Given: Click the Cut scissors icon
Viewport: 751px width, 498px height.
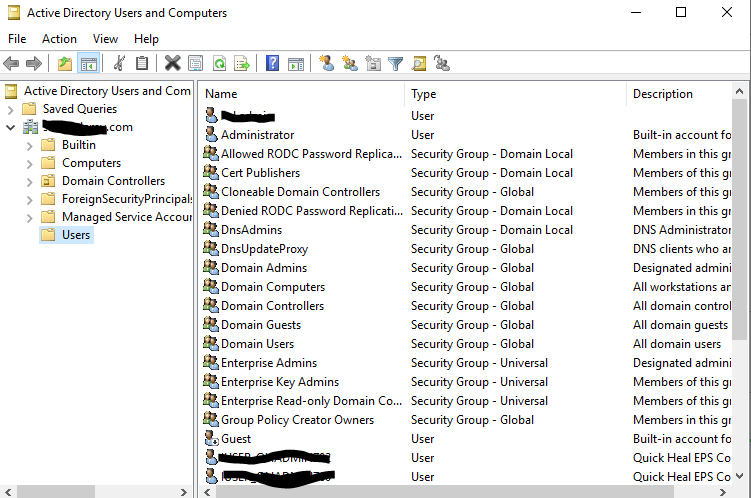Looking at the screenshot, I should 119,63.
